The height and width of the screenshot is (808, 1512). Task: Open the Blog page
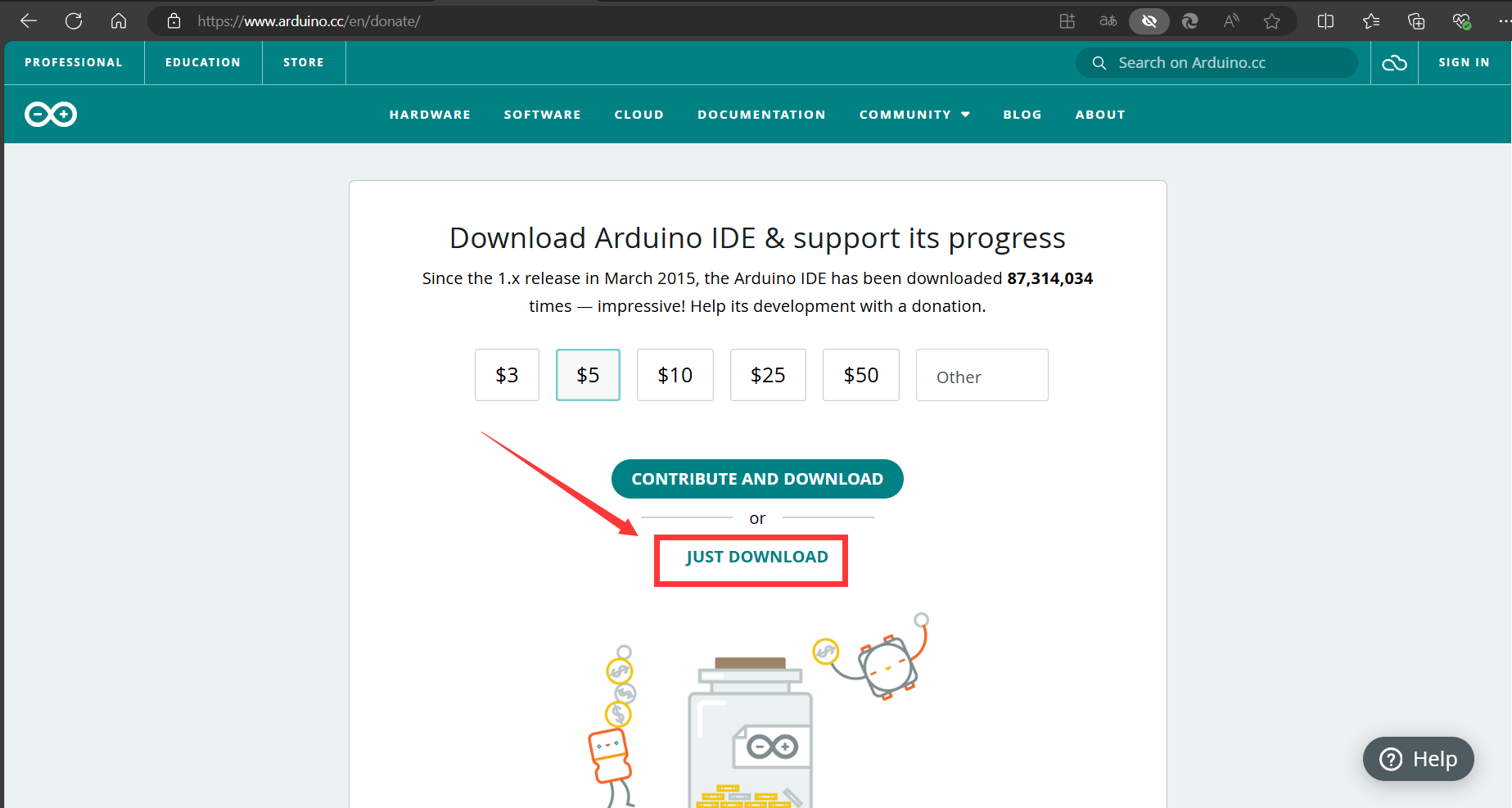(x=1022, y=115)
